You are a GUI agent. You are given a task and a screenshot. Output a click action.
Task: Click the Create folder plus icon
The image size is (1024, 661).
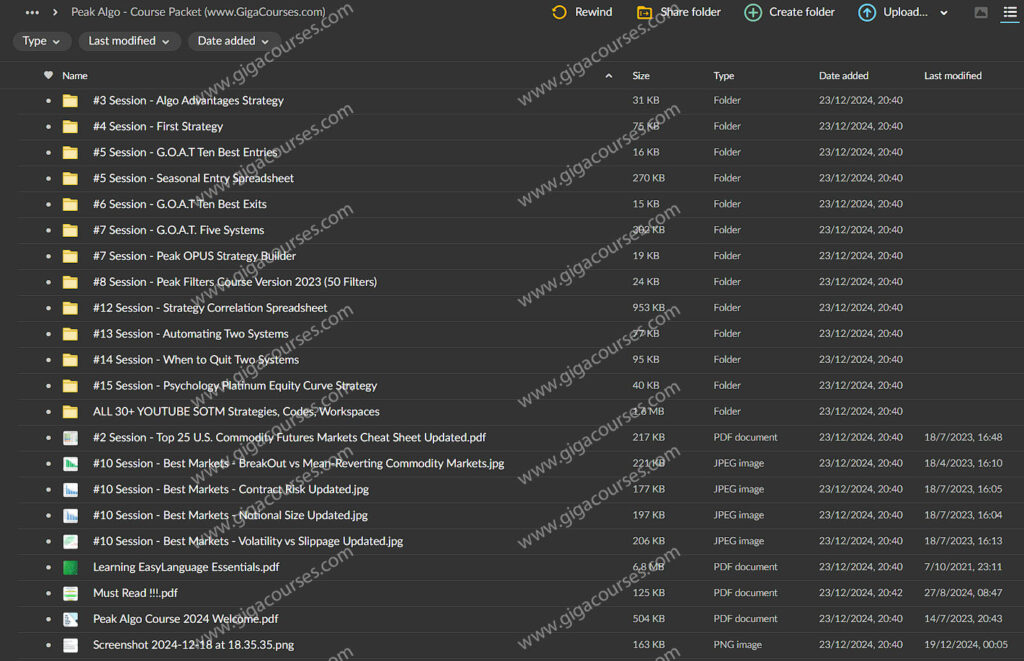[x=753, y=12]
